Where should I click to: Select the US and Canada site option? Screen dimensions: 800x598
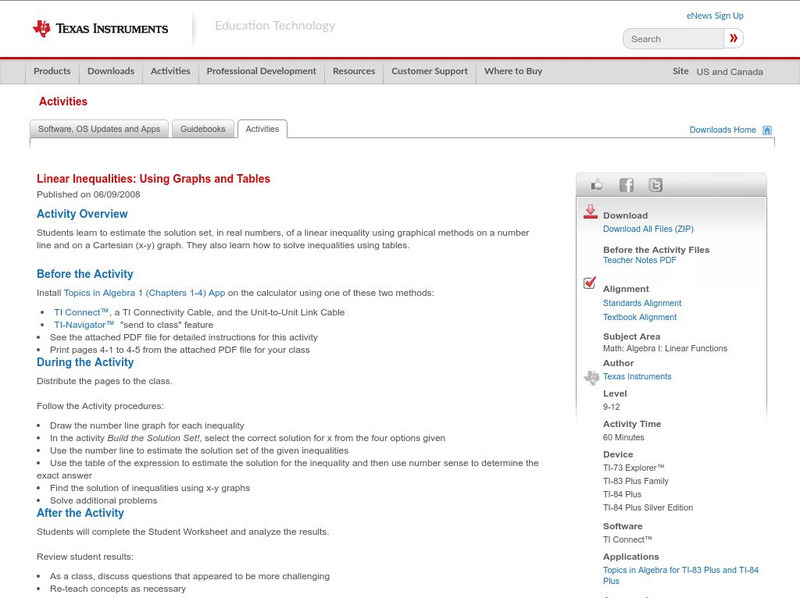(730, 72)
